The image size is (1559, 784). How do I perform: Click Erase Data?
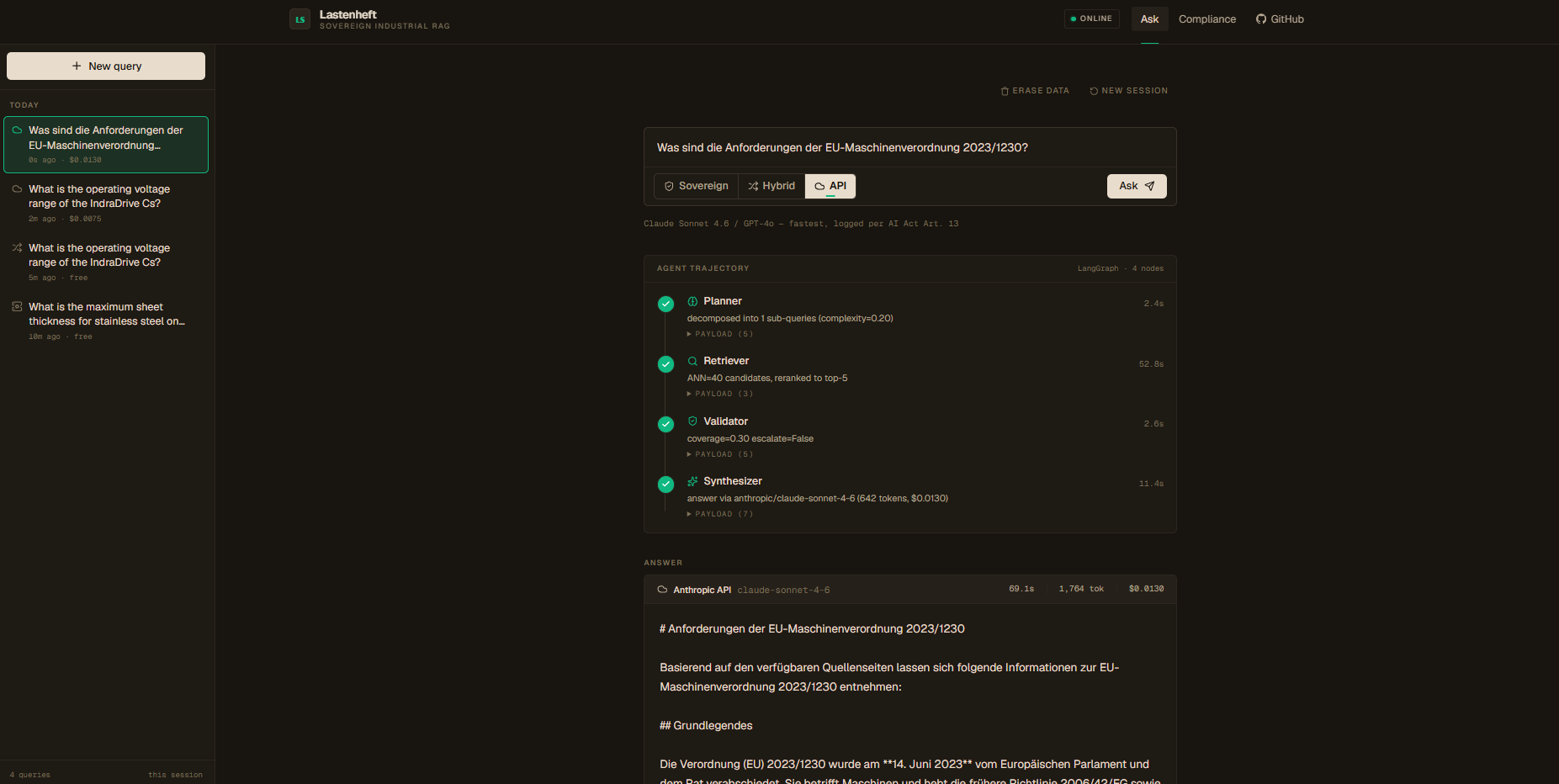click(x=1035, y=91)
